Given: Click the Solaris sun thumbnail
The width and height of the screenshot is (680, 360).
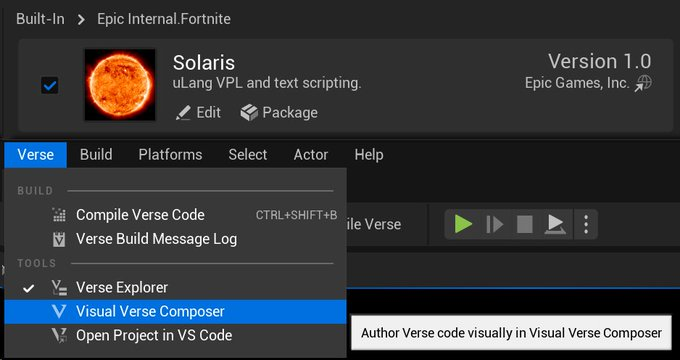Looking at the screenshot, I should tap(120, 85).
